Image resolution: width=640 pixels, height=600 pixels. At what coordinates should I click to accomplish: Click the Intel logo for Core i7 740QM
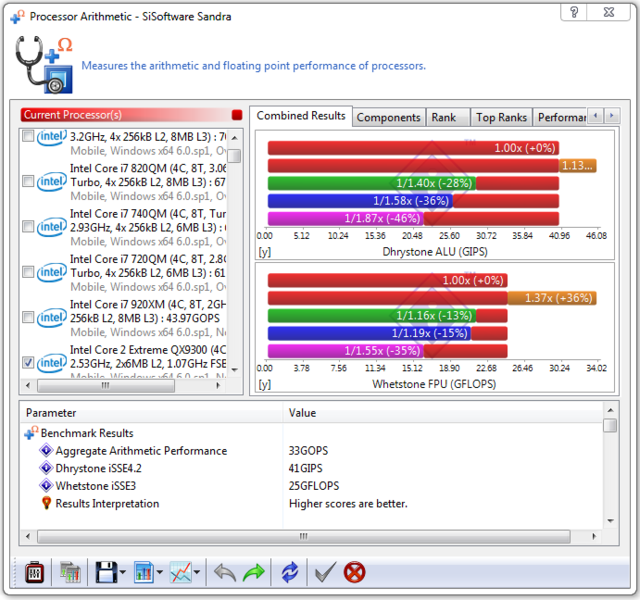51,227
